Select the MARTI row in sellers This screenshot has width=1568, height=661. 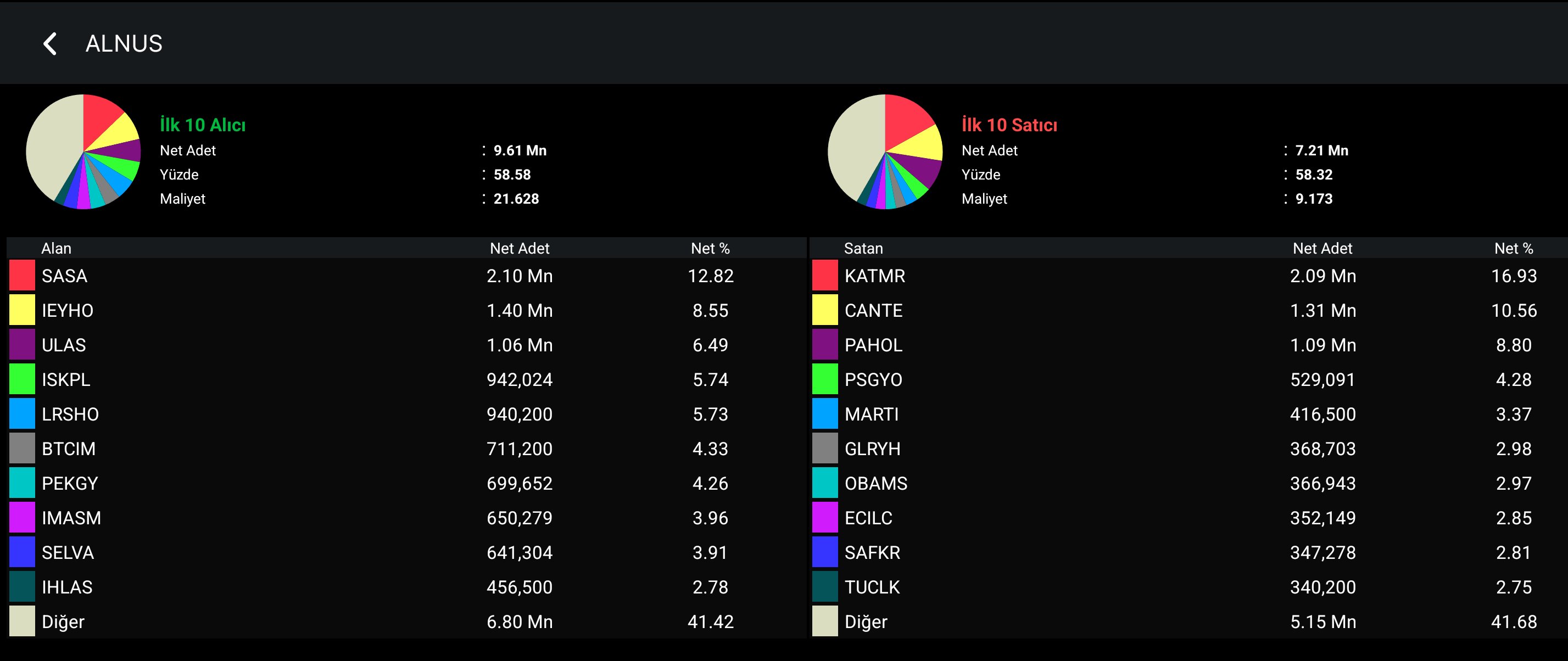tap(871, 414)
